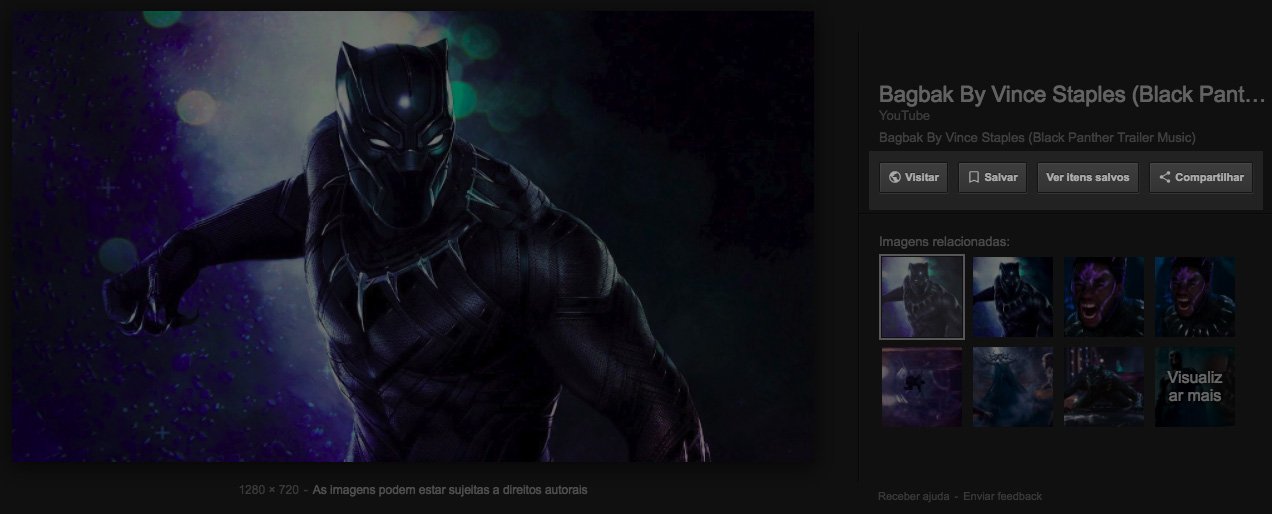Screen dimensions: 1272x514
Task: Open the fourth top-row thumbnail showing necklace
Action: (x=1194, y=297)
